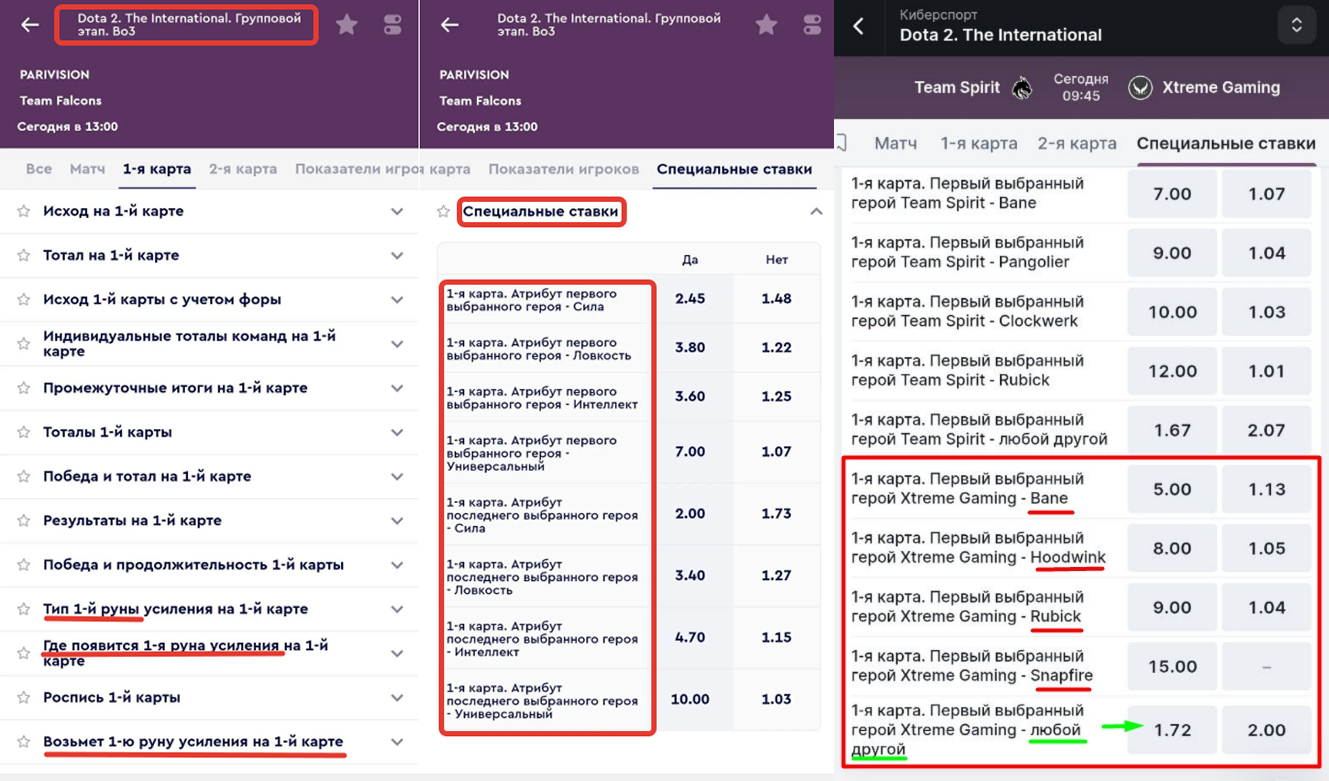
Task: Star 'Результаты на 1-й карте' market
Action: pos(24,520)
